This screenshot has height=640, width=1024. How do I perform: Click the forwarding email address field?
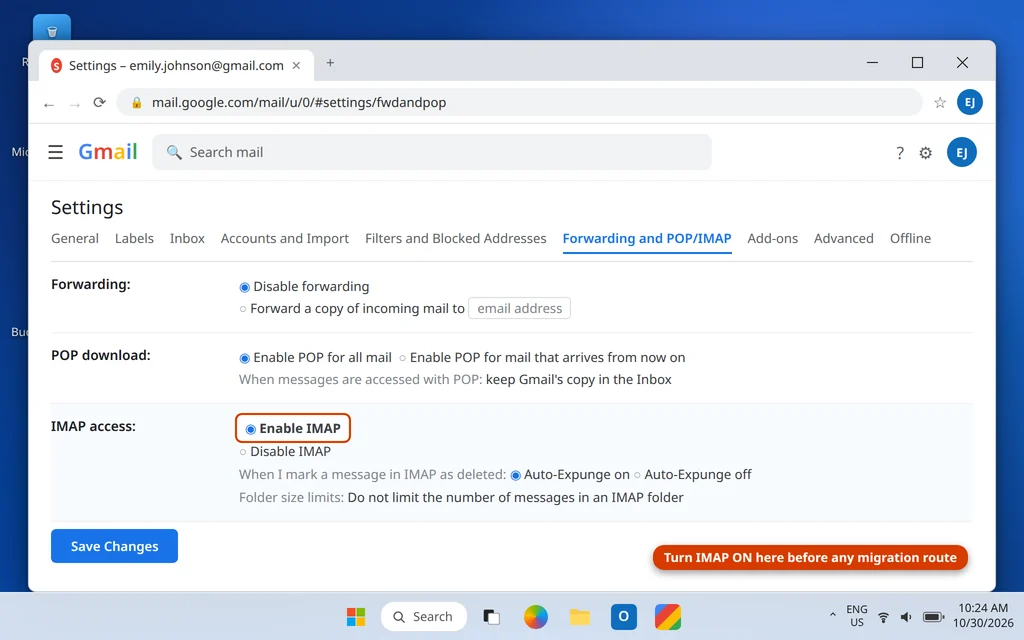519,308
